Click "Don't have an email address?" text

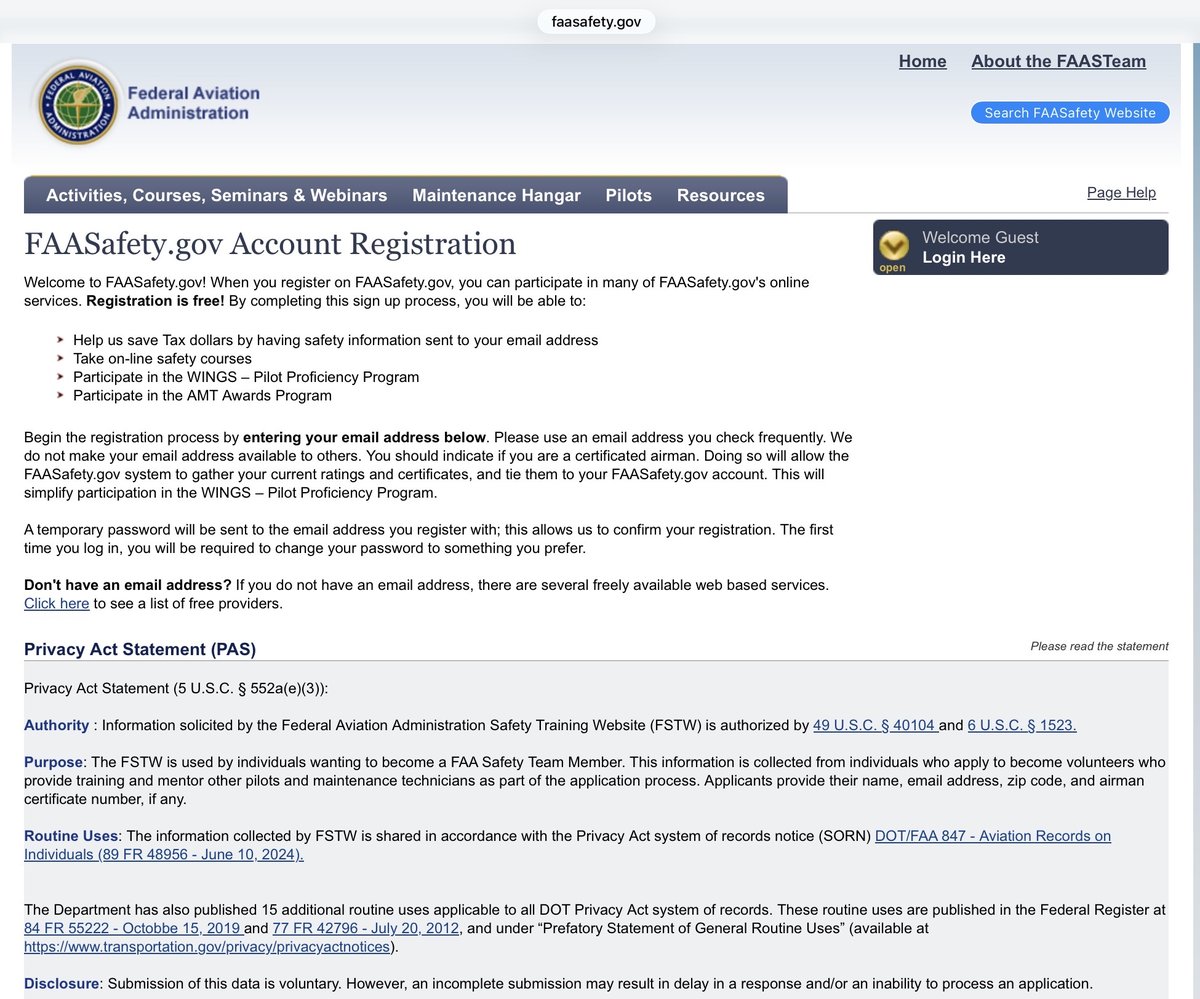click(128, 585)
